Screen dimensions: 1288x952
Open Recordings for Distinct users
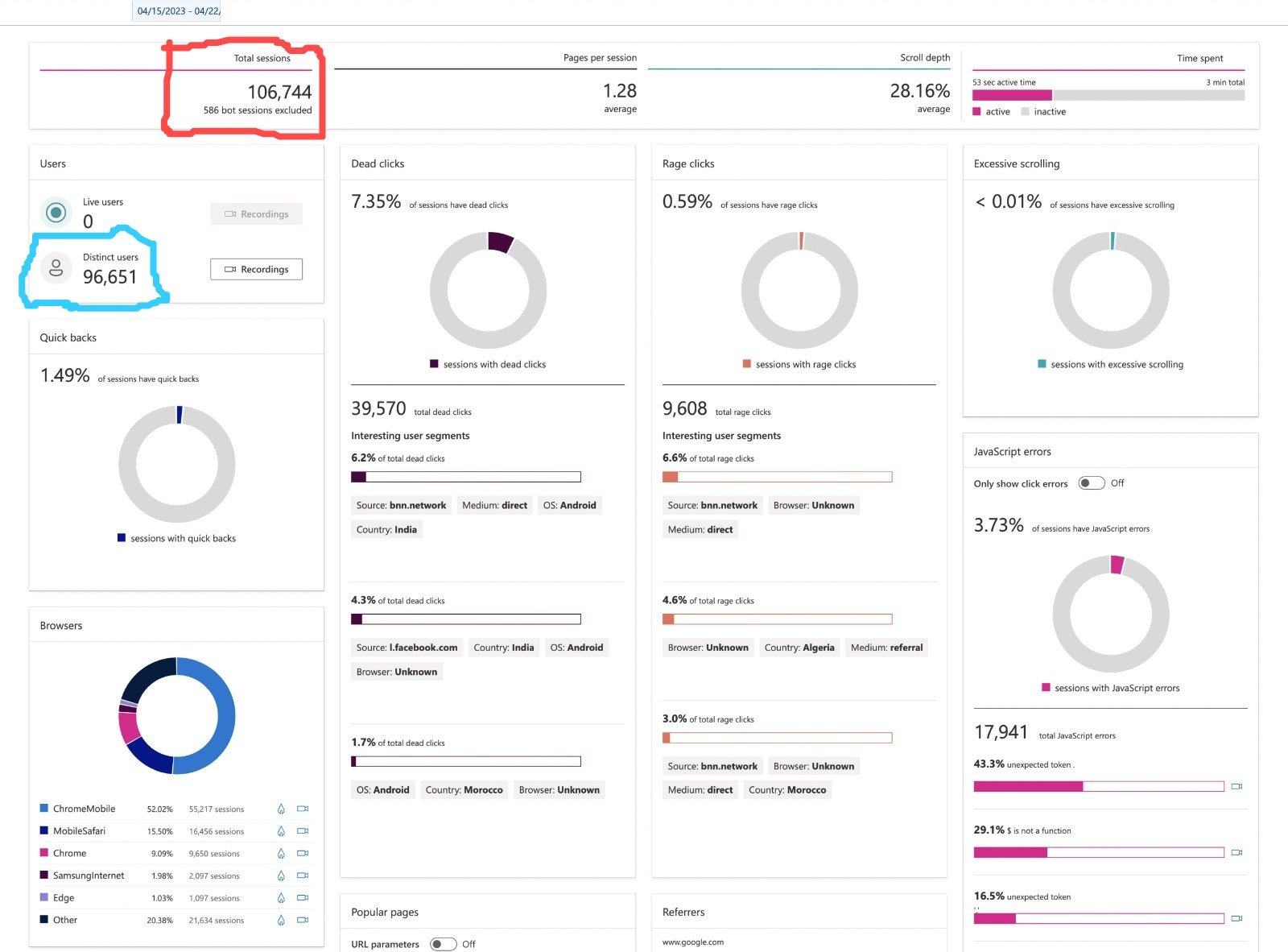click(256, 269)
